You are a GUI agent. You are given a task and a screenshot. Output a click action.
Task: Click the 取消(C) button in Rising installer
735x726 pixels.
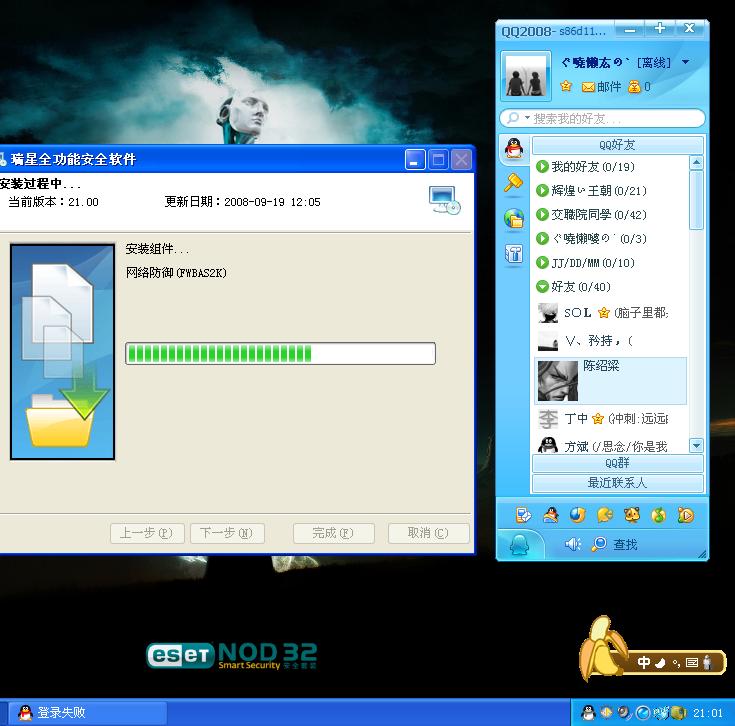428,533
